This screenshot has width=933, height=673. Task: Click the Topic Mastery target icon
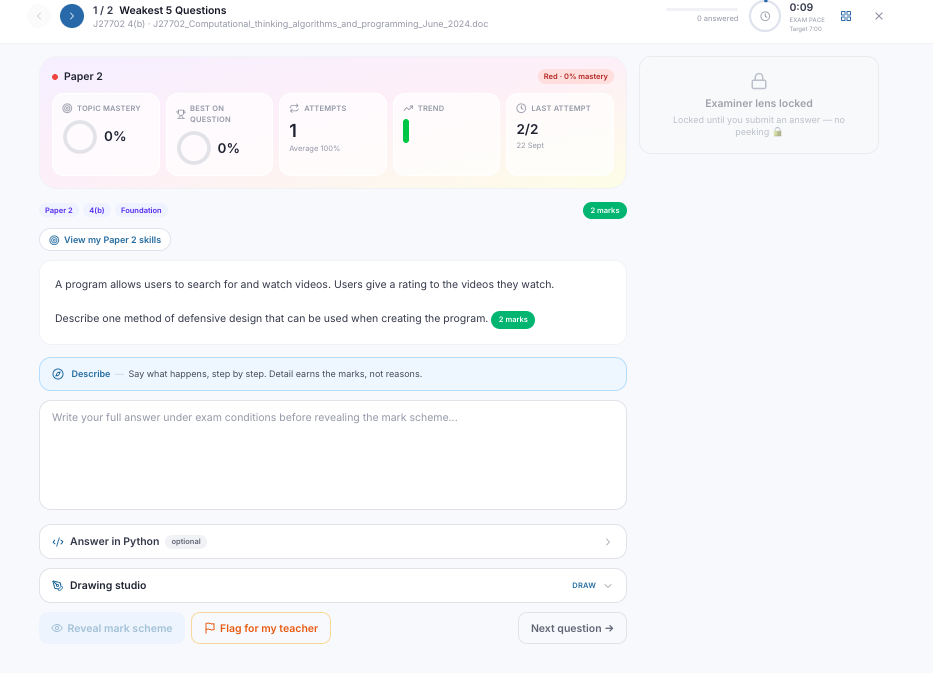click(67, 108)
